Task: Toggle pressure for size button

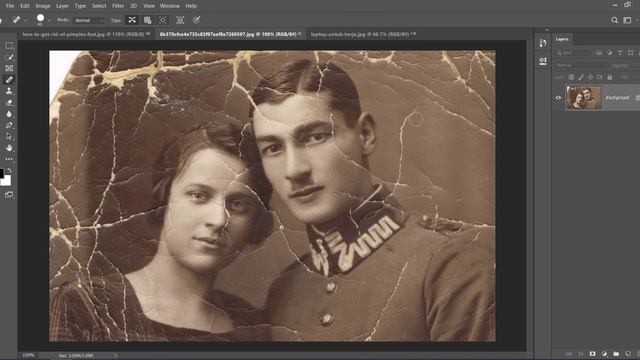Action: (x=196, y=20)
